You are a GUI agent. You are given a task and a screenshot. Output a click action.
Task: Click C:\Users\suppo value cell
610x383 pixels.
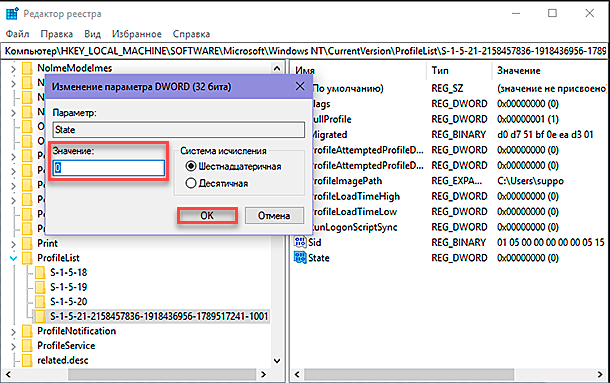530,181
